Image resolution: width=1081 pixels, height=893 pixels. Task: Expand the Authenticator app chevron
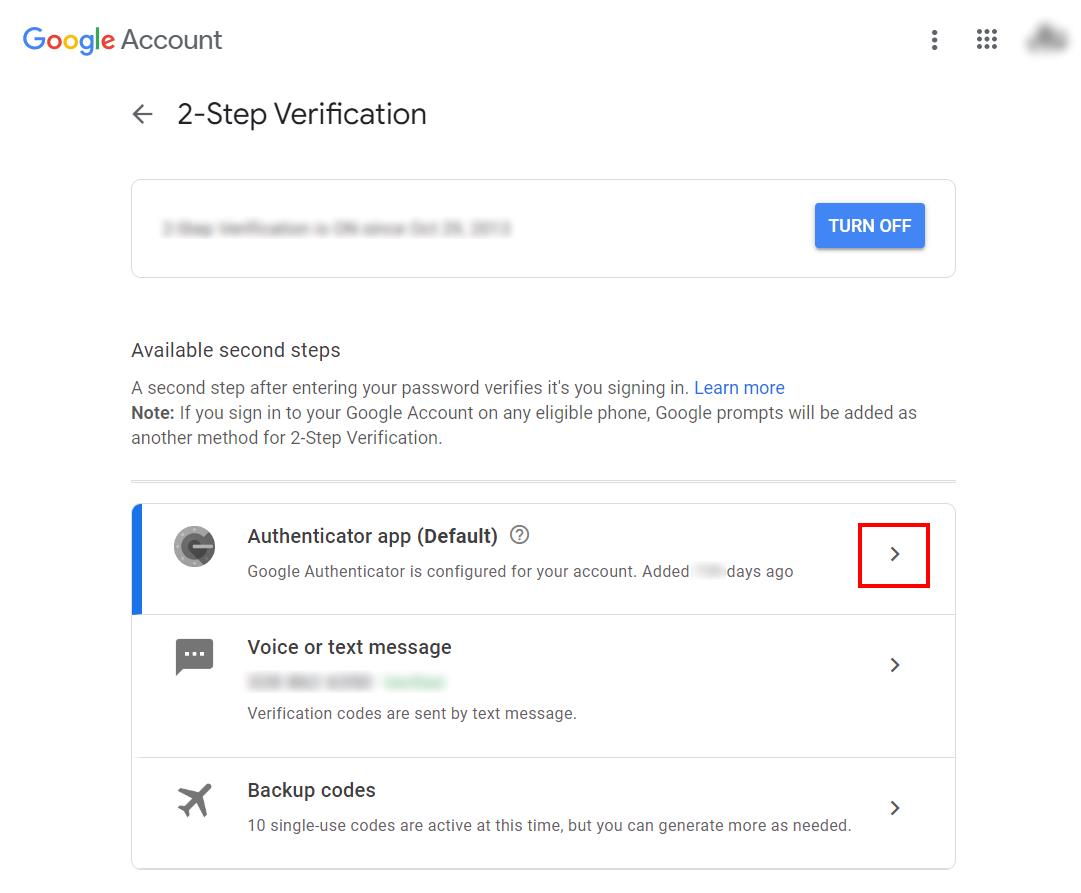[x=894, y=554]
